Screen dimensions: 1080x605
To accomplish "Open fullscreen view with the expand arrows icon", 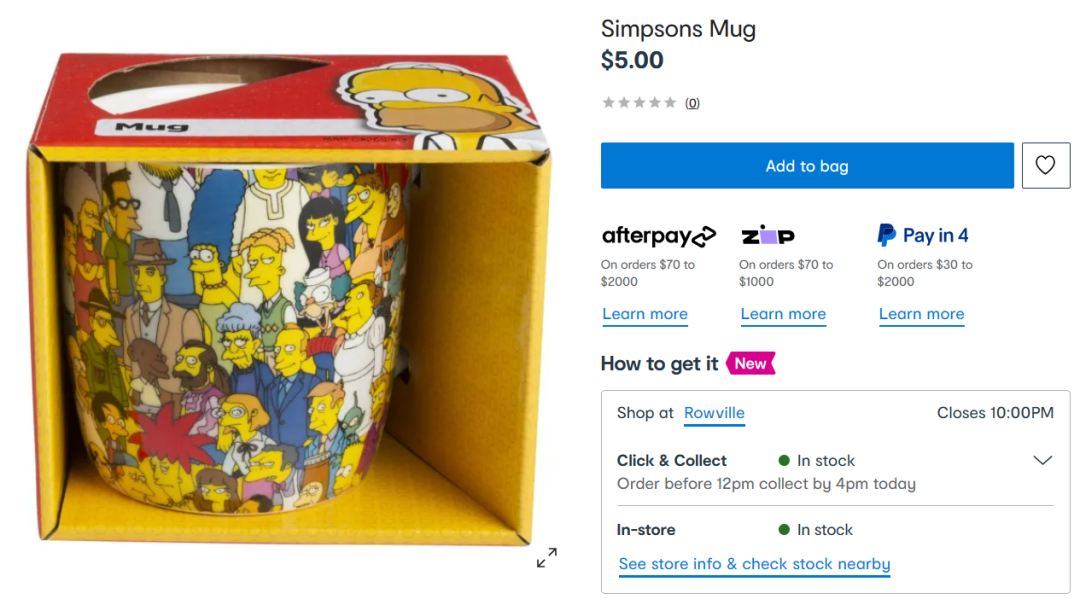I will [x=547, y=557].
